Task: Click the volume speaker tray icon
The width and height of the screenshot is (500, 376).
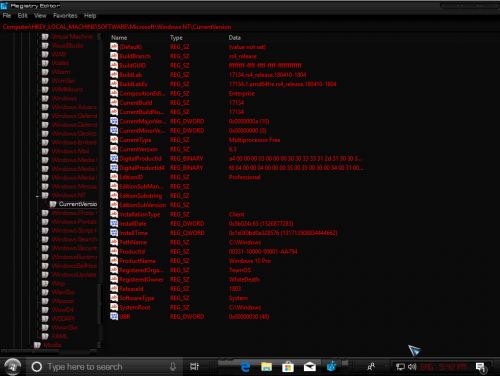Action: (412, 367)
